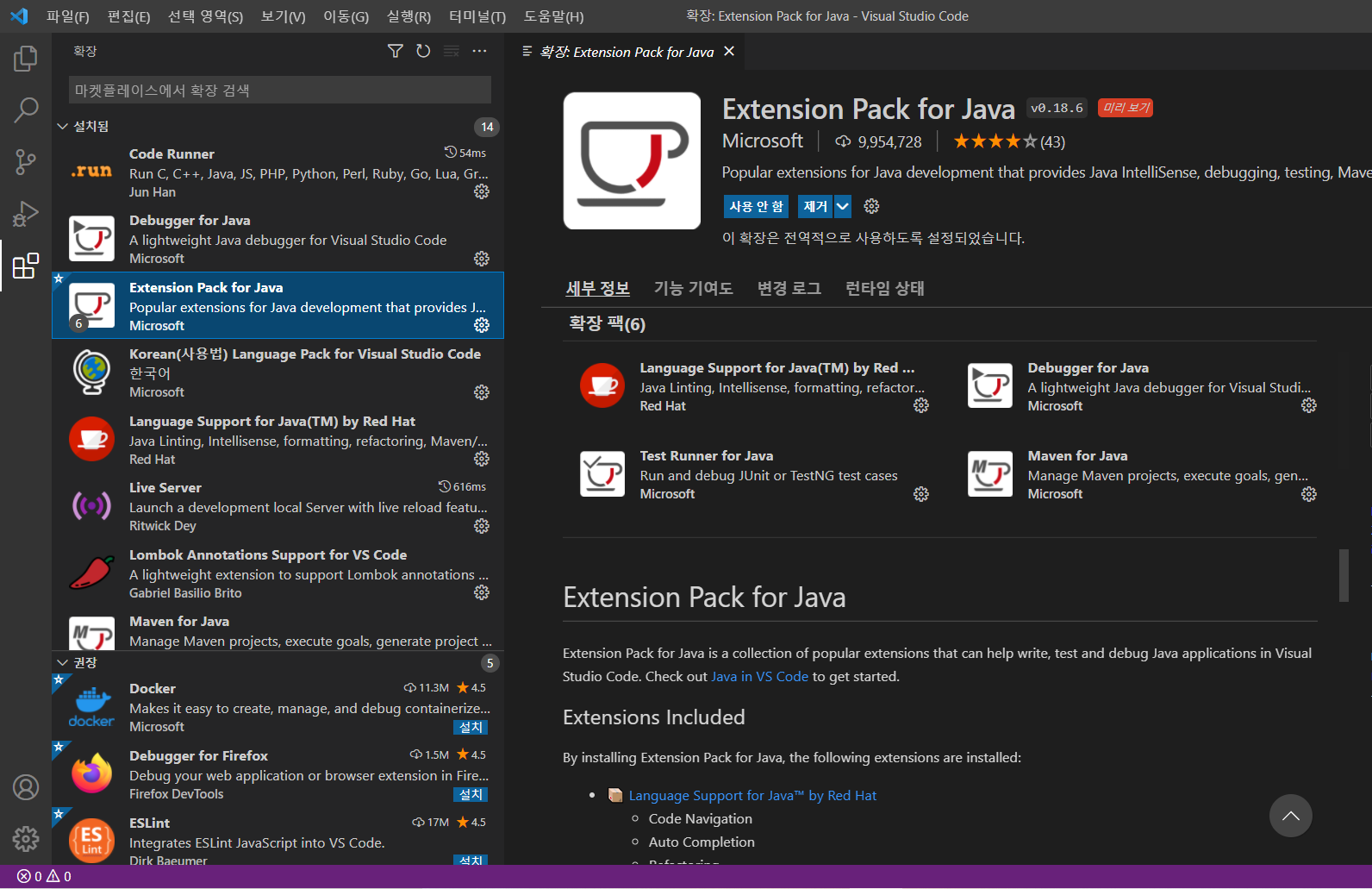
Task: Click the 사용 안 함 disable button
Action: pyautogui.click(x=756, y=206)
